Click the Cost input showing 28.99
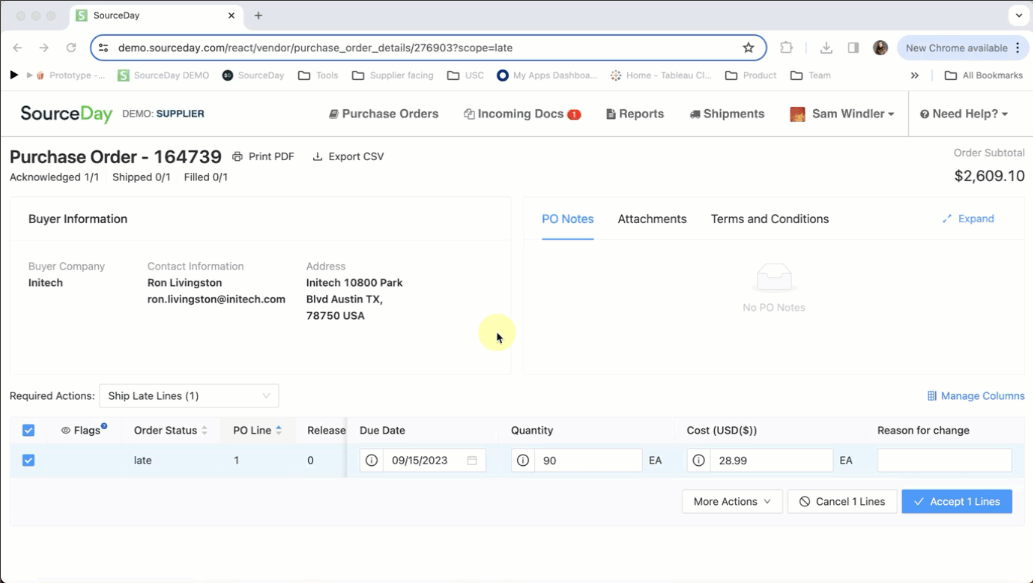 tap(771, 460)
